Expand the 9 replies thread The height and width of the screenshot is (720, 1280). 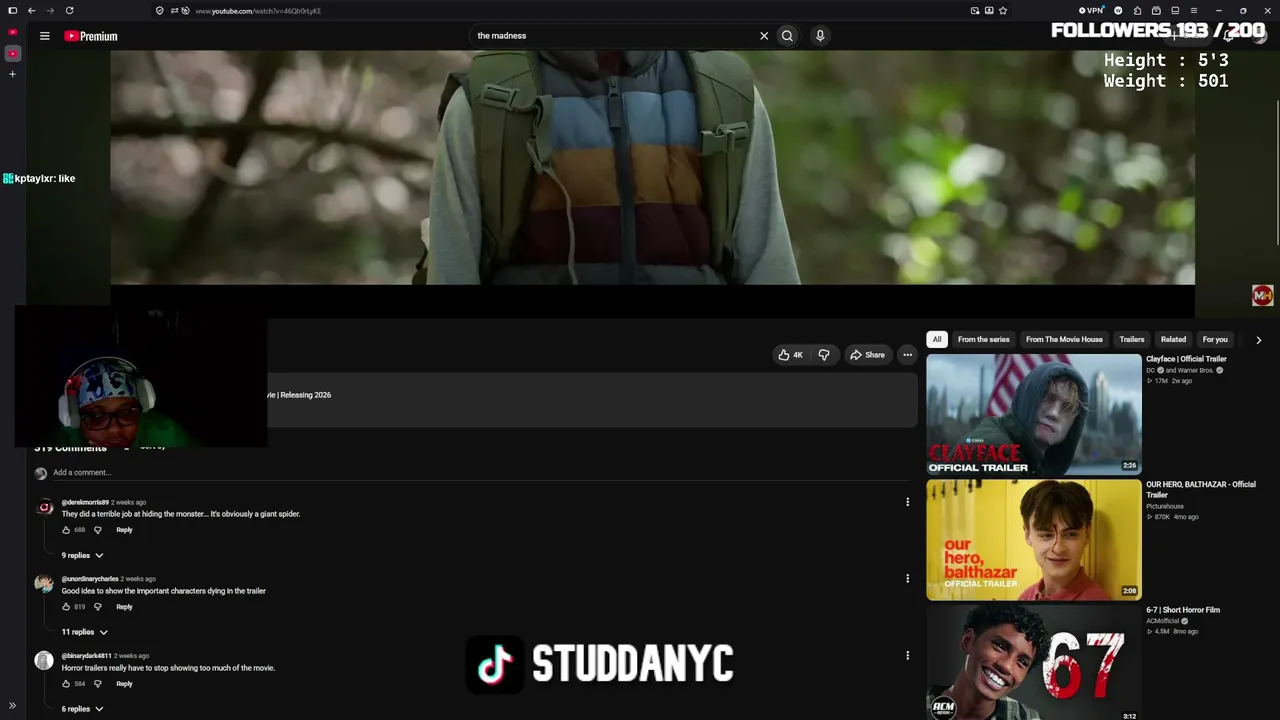pos(82,556)
